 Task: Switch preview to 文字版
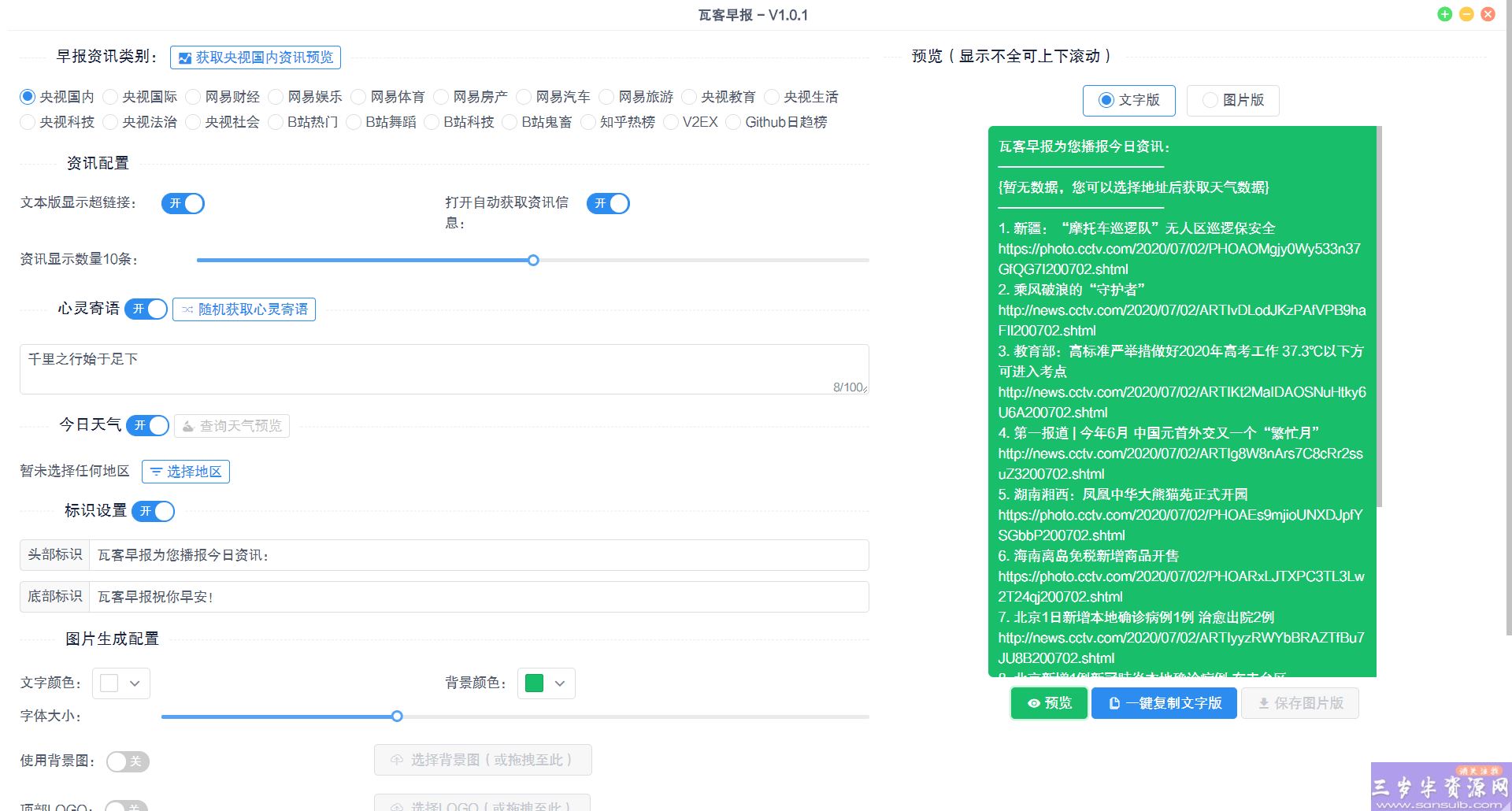[1129, 100]
